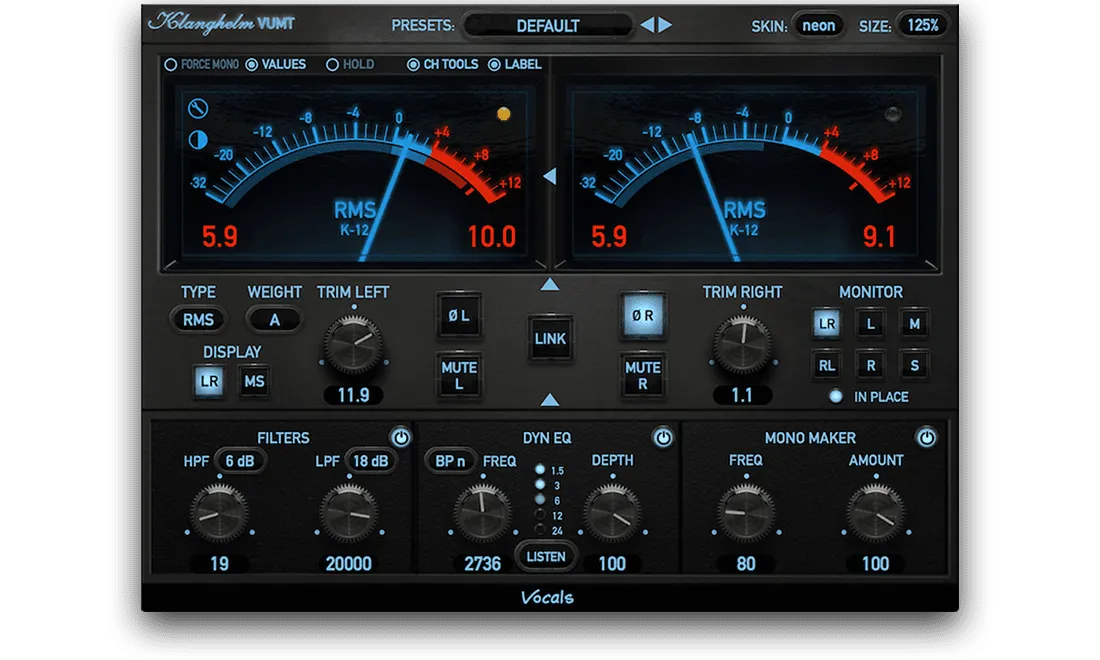Change the LPF 18 dB slope selector
Viewport: 1100px width, 660px height.
[370, 461]
